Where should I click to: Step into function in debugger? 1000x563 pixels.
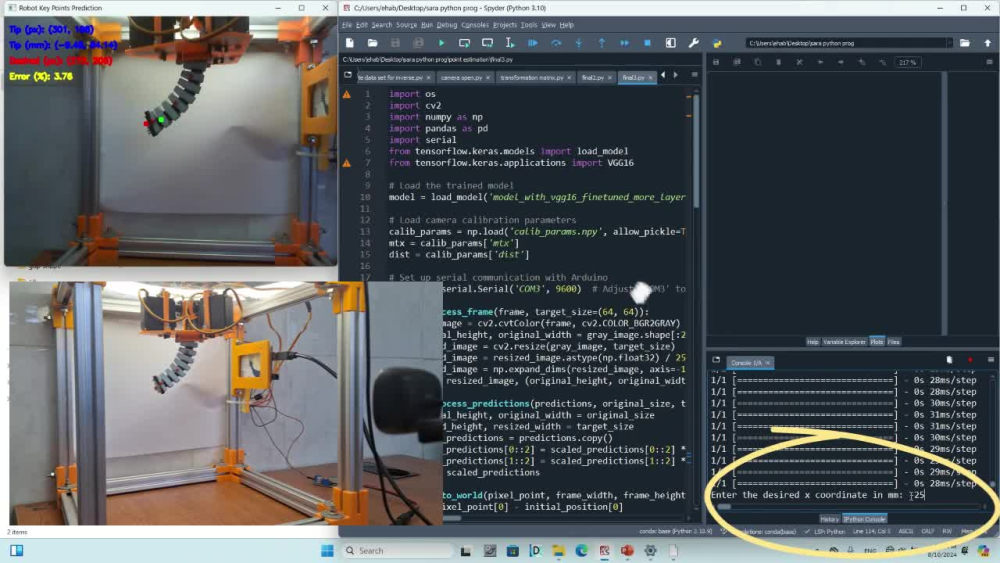pos(578,43)
